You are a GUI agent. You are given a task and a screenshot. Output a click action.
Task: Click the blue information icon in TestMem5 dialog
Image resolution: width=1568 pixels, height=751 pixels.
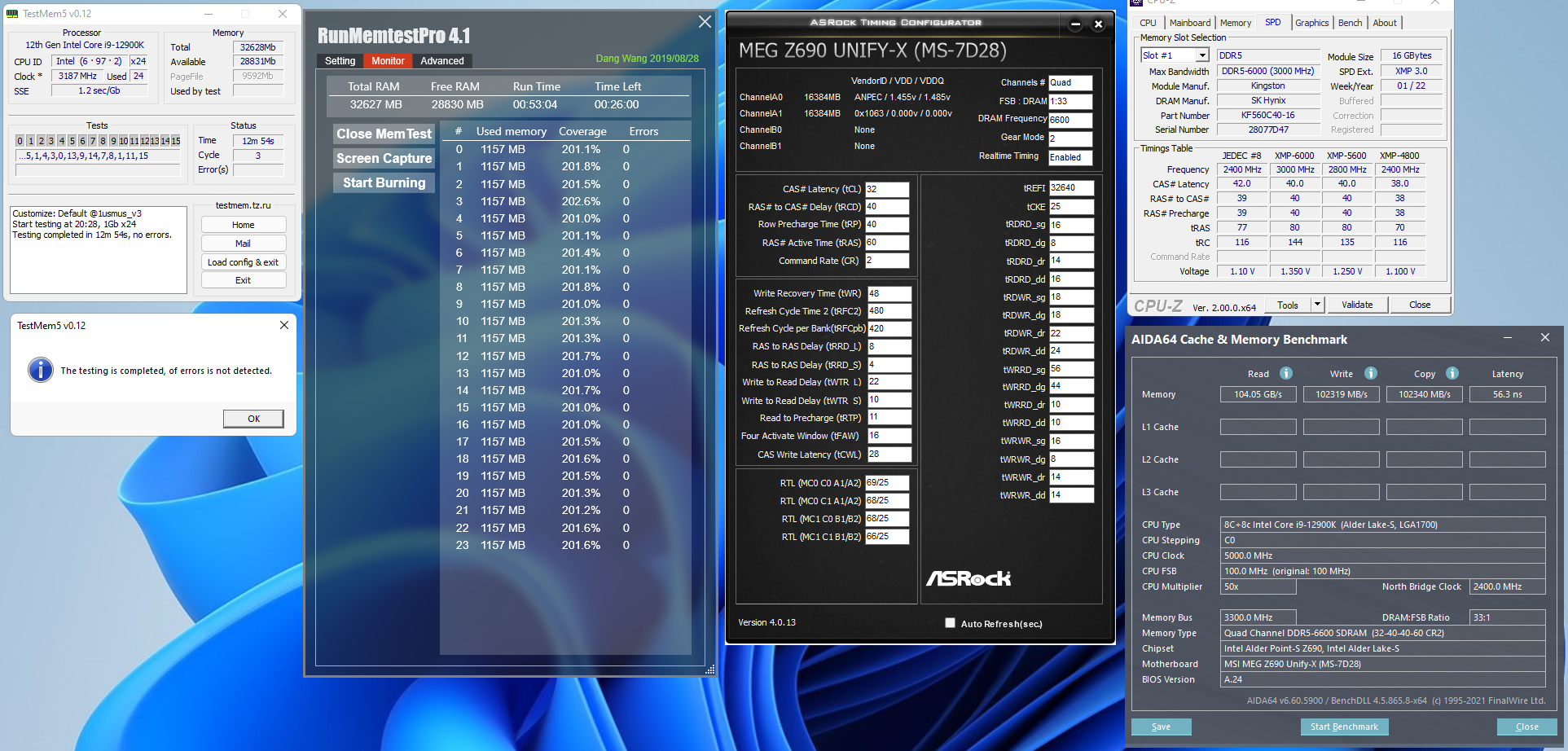tap(41, 371)
